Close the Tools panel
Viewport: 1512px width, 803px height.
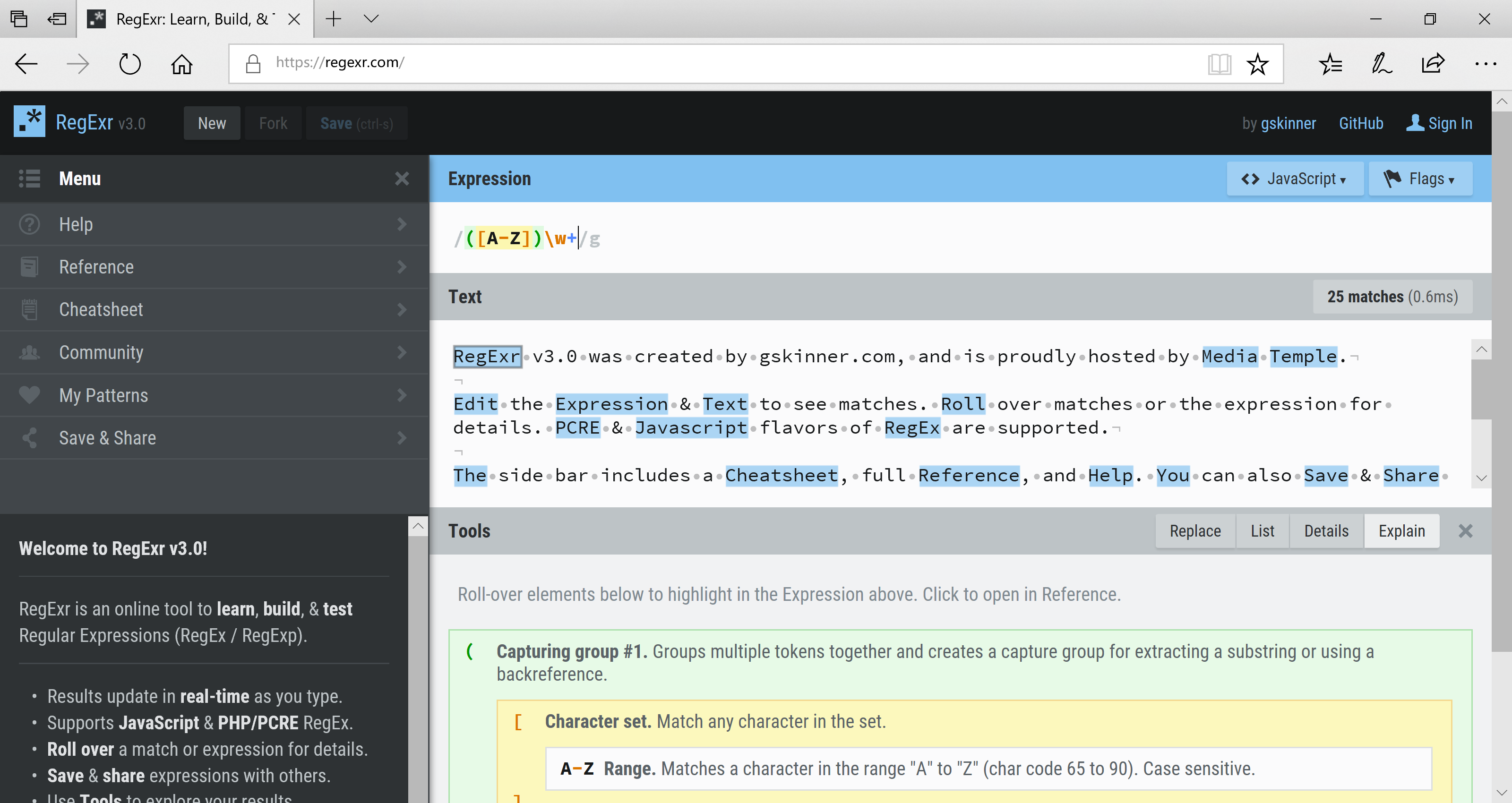pyautogui.click(x=1465, y=530)
